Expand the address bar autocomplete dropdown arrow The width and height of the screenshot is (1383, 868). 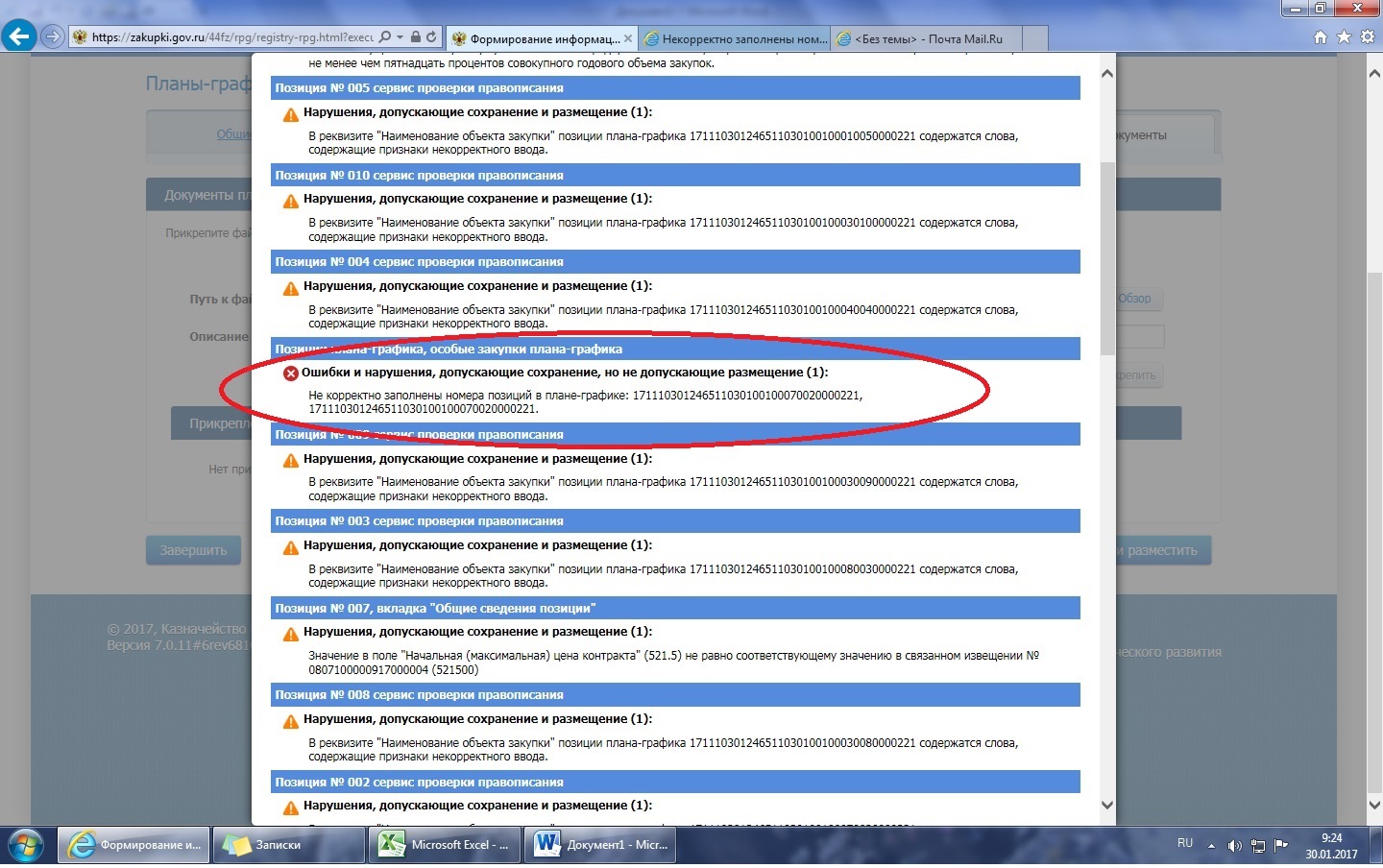tap(400, 37)
